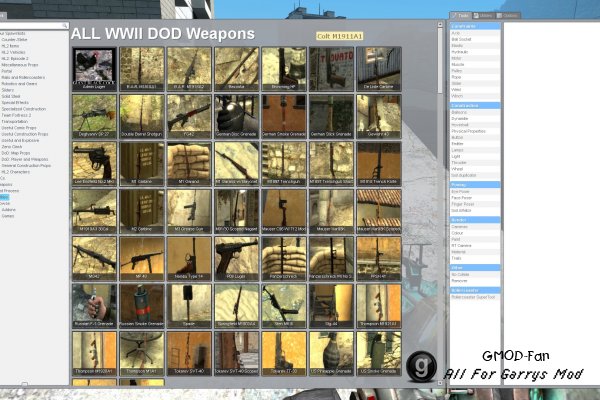The width and height of the screenshot is (600, 400).
Task: Choose the Rollercoaster SuperTool entry
Action: (x=475, y=297)
